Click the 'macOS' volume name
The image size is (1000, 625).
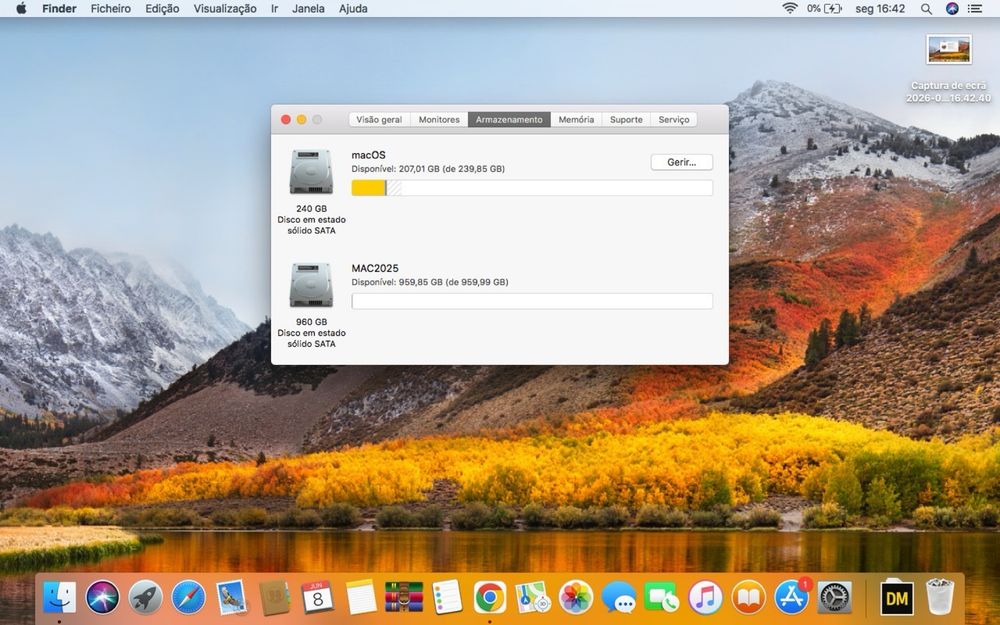click(x=369, y=155)
